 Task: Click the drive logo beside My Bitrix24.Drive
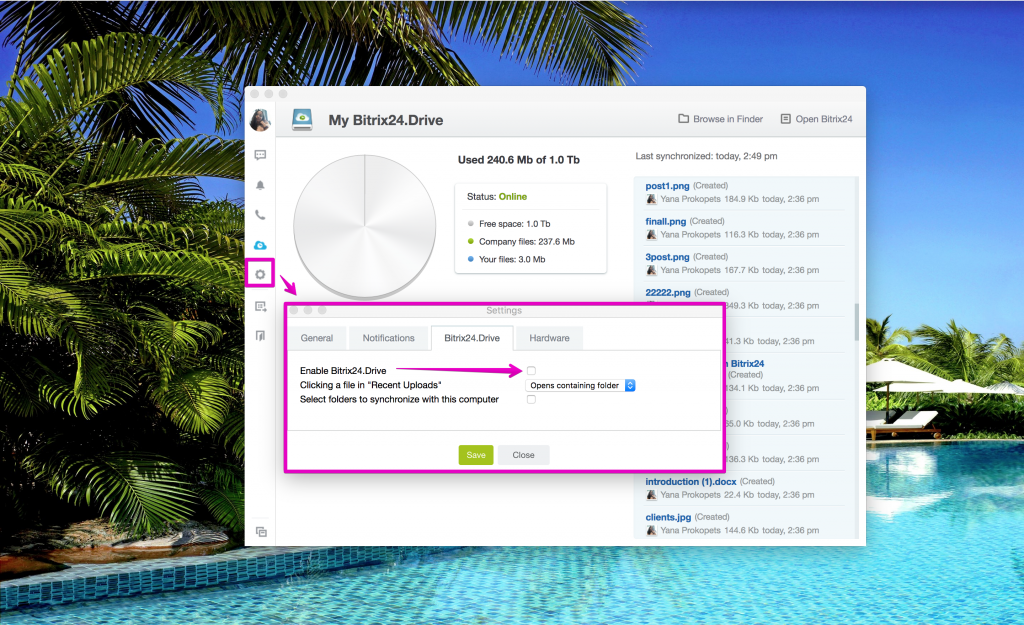pos(302,120)
